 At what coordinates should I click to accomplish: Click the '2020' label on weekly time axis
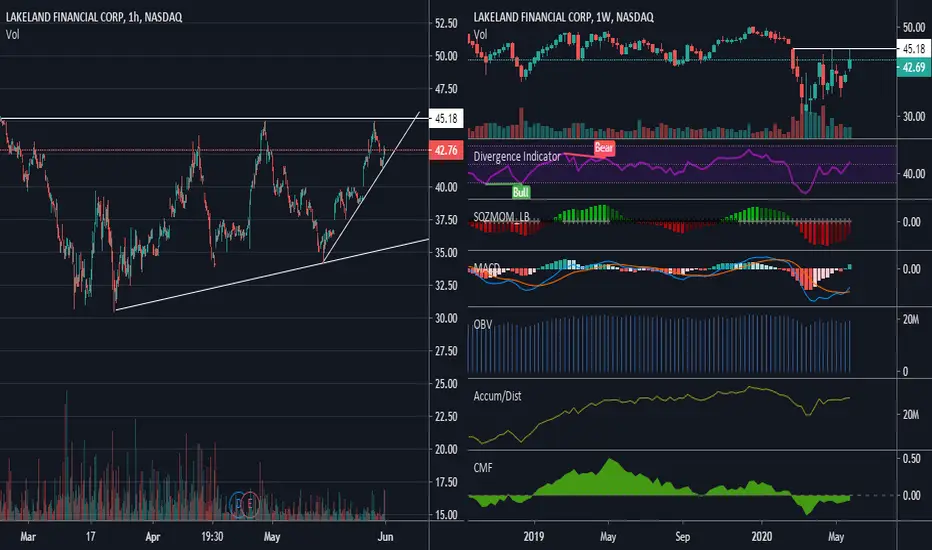(761, 536)
